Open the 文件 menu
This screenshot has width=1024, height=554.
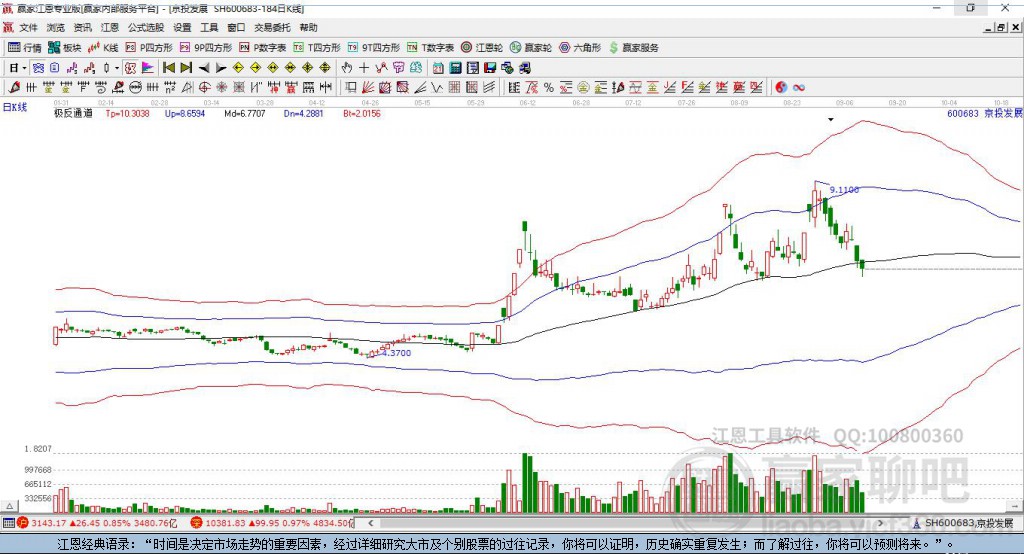tap(28, 27)
